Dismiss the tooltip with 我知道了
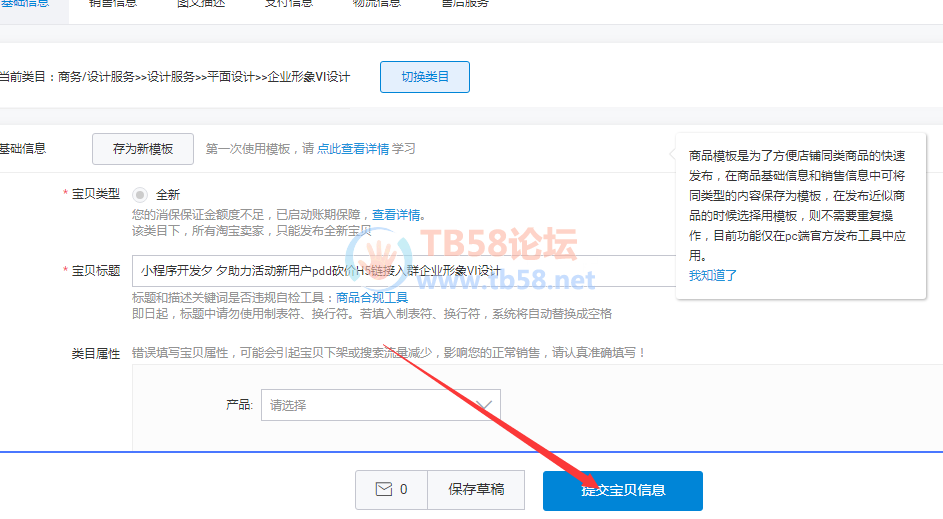This screenshot has height=519, width=943. (x=713, y=275)
